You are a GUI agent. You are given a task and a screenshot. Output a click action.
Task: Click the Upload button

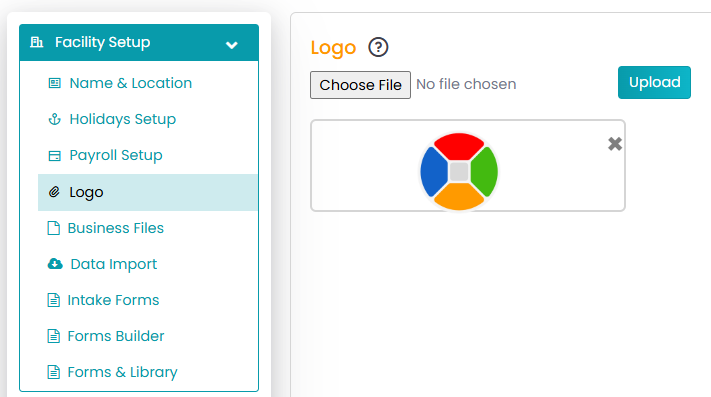click(x=654, y=82)
